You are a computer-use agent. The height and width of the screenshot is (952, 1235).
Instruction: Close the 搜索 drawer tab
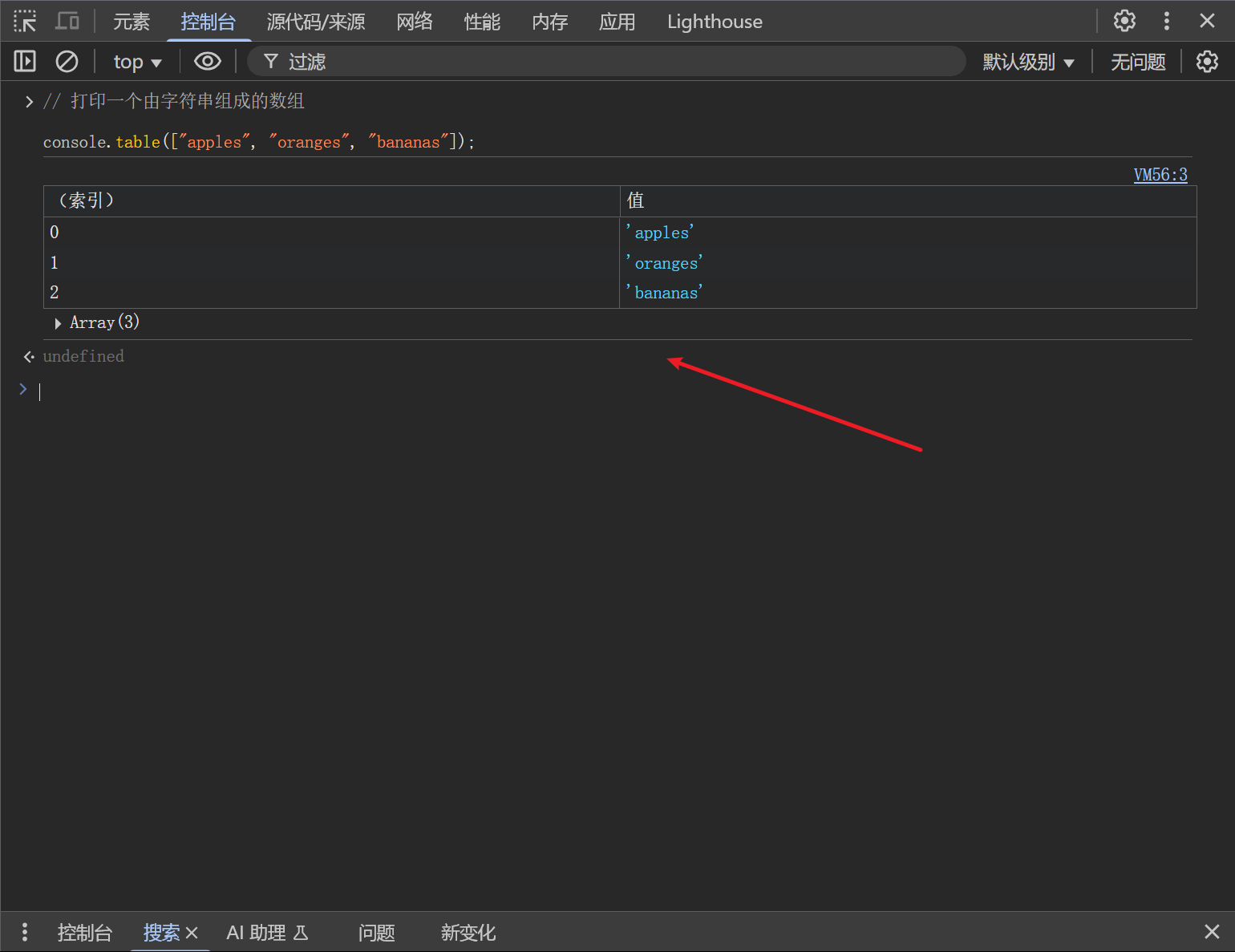point(192,933)
